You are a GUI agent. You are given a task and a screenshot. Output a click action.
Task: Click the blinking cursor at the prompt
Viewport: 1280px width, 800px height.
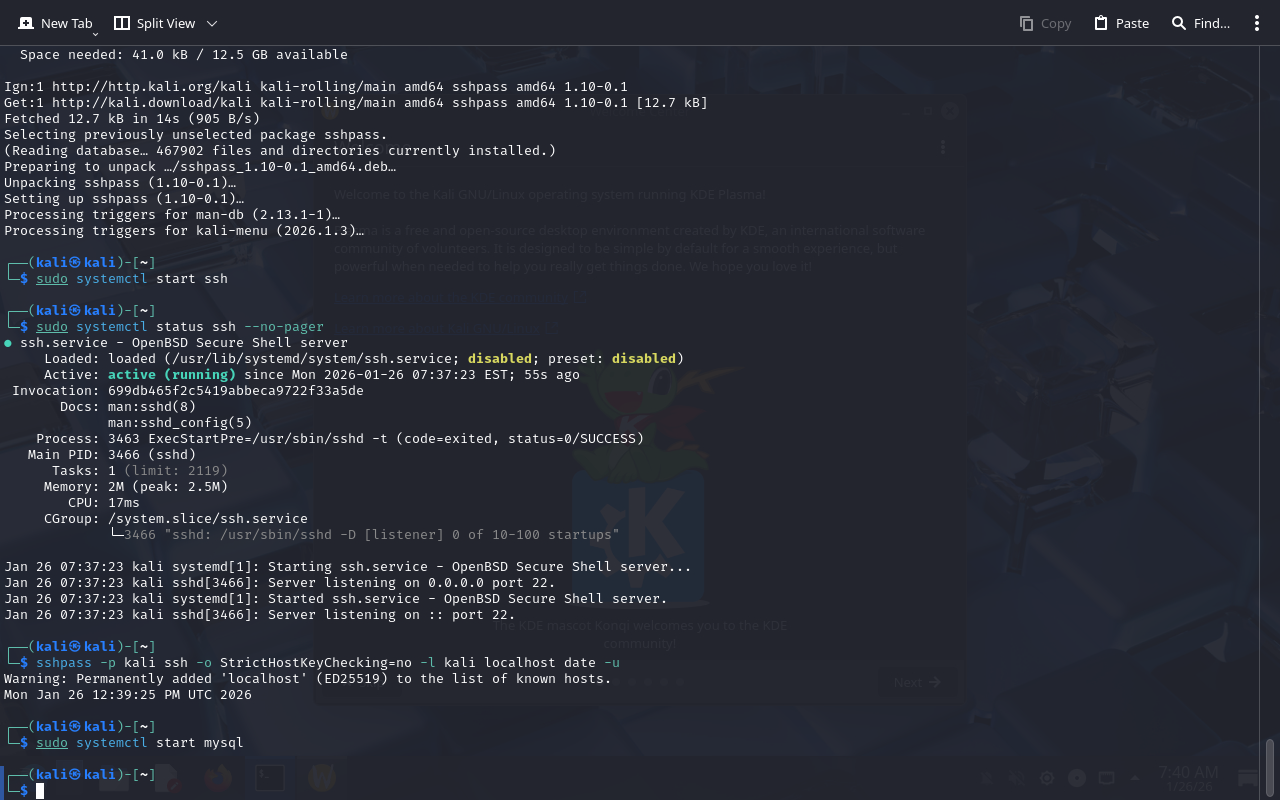point(40,791)
